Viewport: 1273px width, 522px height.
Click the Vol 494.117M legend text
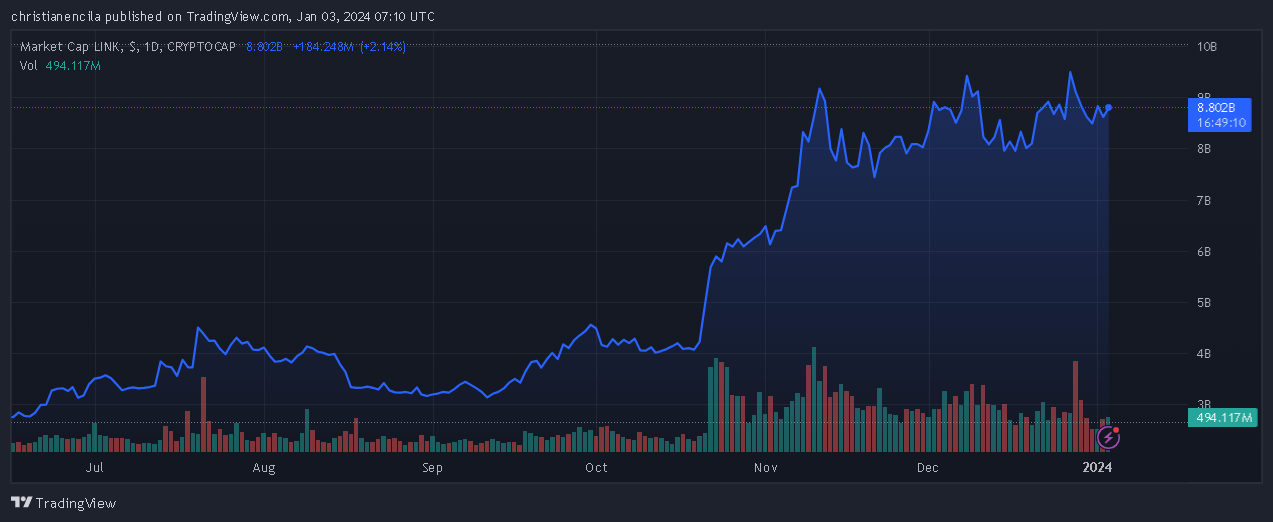point(60,65)
